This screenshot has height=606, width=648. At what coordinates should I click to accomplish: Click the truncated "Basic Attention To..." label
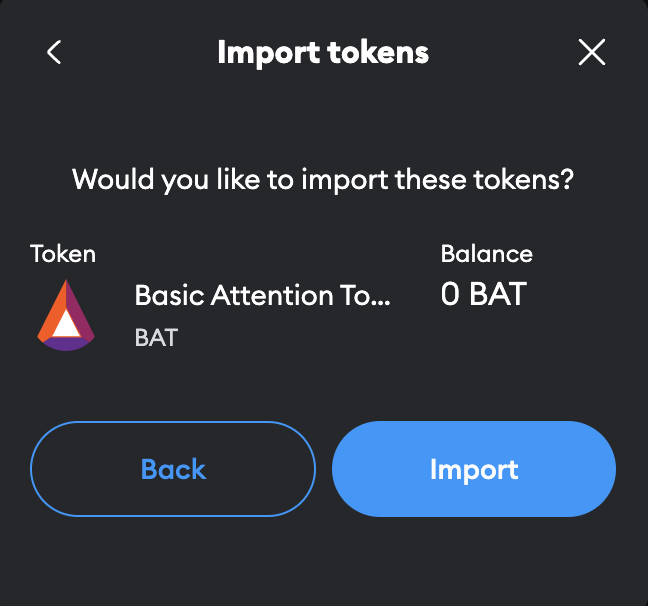click(x=262, y=296)
